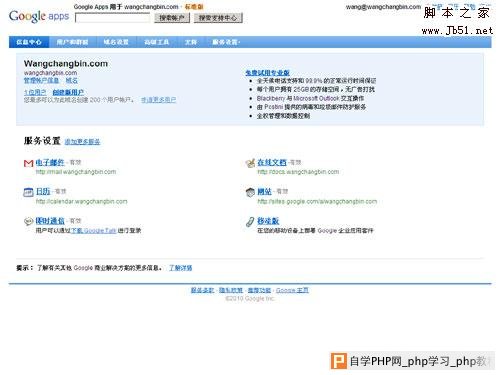This screenshot has height=375, width=500.
Task: Open the 日历 service link
Action: click(x=43, y=191)
